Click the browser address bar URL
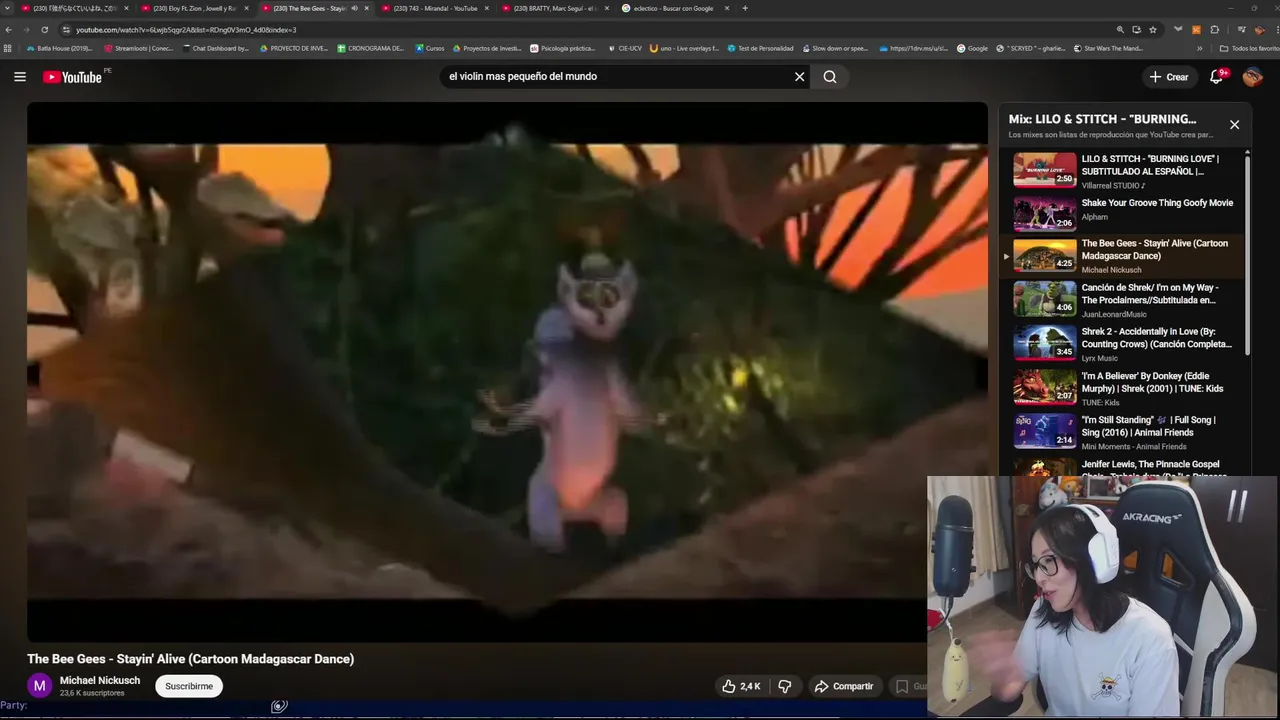This screenshot has height=720, width=1280. point(186,30)
